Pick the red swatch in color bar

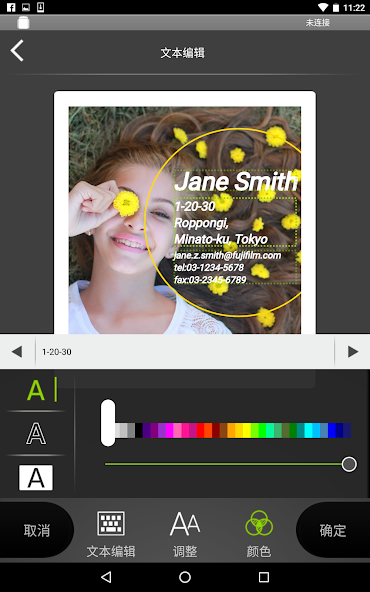(200, 430)
